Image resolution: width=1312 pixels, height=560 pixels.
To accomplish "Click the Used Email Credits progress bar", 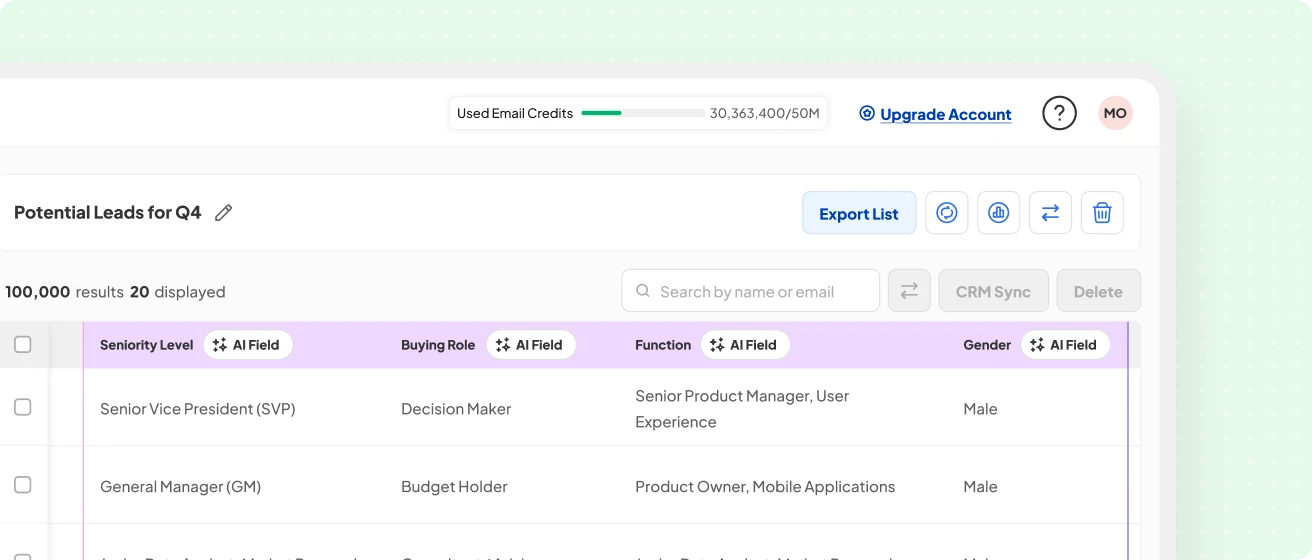I will pos(643,113).
